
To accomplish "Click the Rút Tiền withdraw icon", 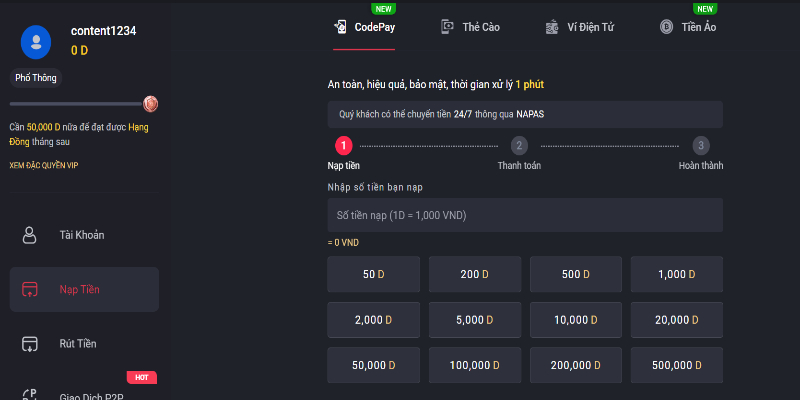I will pos(30,344).
